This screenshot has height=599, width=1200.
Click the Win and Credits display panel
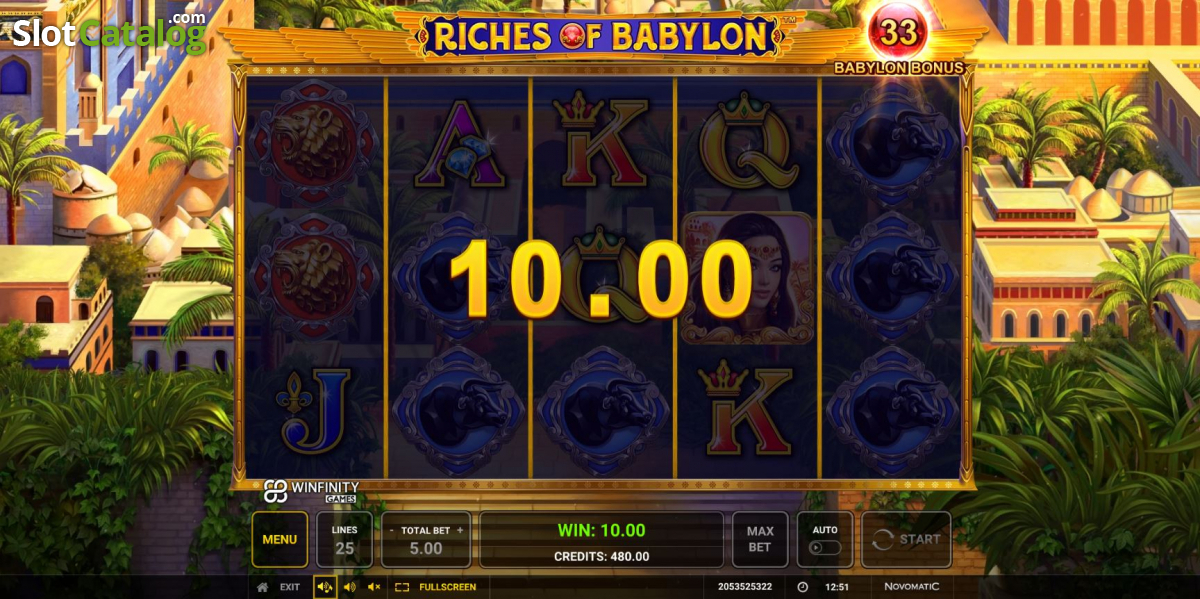click(x=601, y=539)
